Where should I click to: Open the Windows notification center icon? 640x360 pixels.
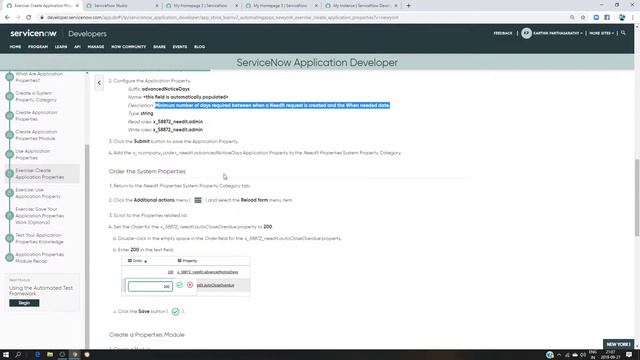coord(629,355)
